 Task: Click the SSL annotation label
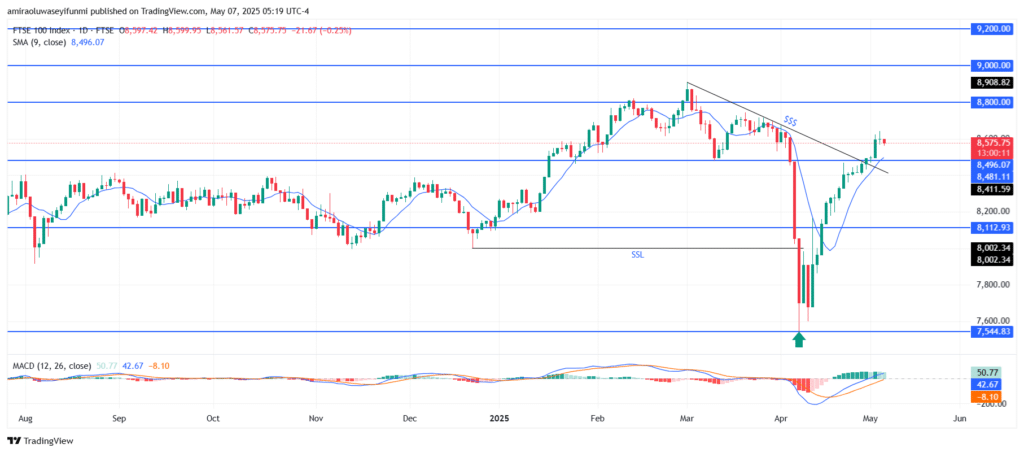[x=637, y=255]
